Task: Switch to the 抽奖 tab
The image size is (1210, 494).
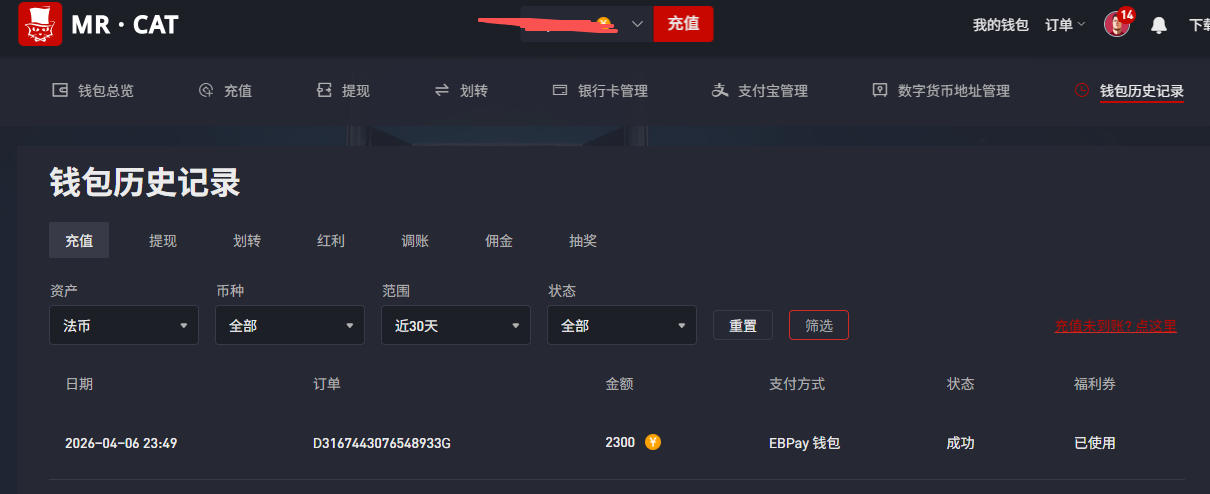Action: point(583,240)
